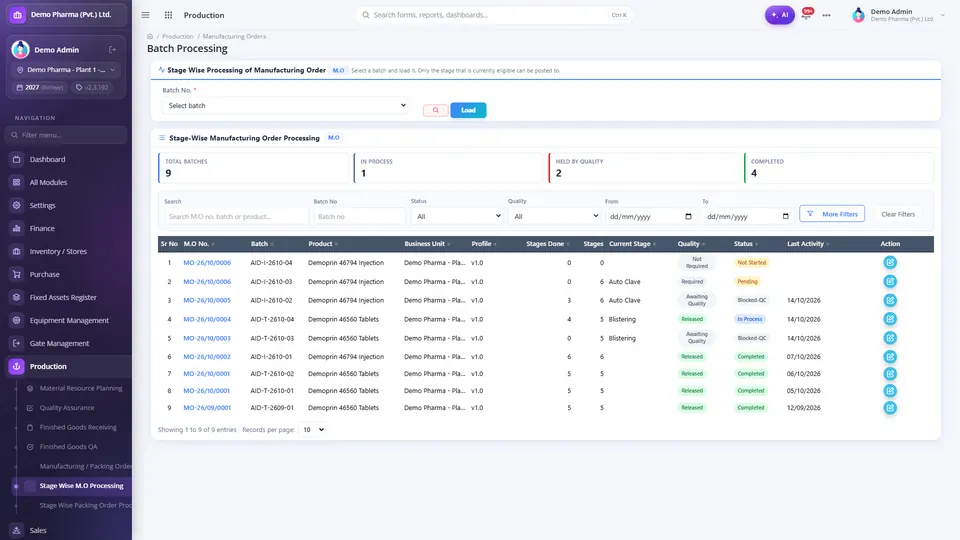Viewport: 960px width, 540px height.
Task: Click the In Process status badge
Action: [x=749, y=319]
